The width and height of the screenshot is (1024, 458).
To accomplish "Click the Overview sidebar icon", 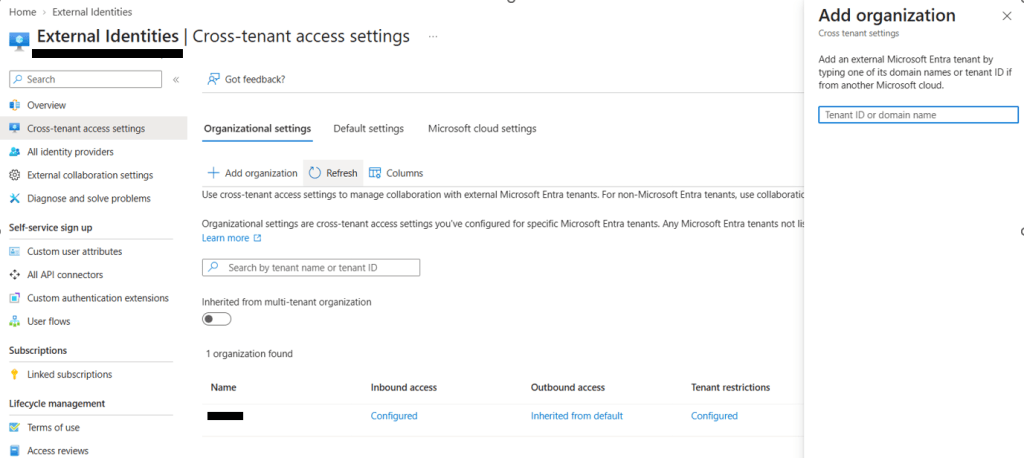I will tap(14, 105).
